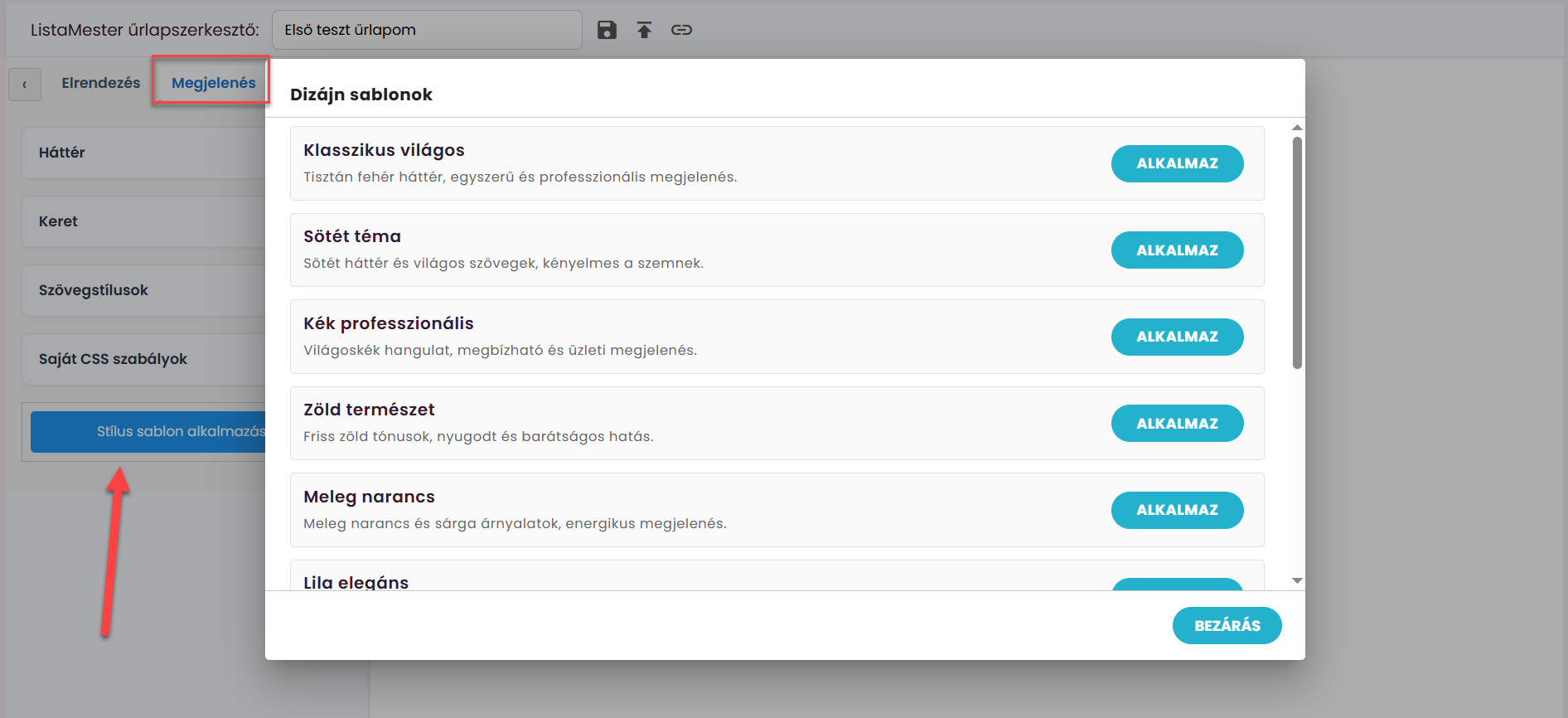
Task: Apply the Meleg narancs template
Action: pyautogui.click(x=1177, y=510)
